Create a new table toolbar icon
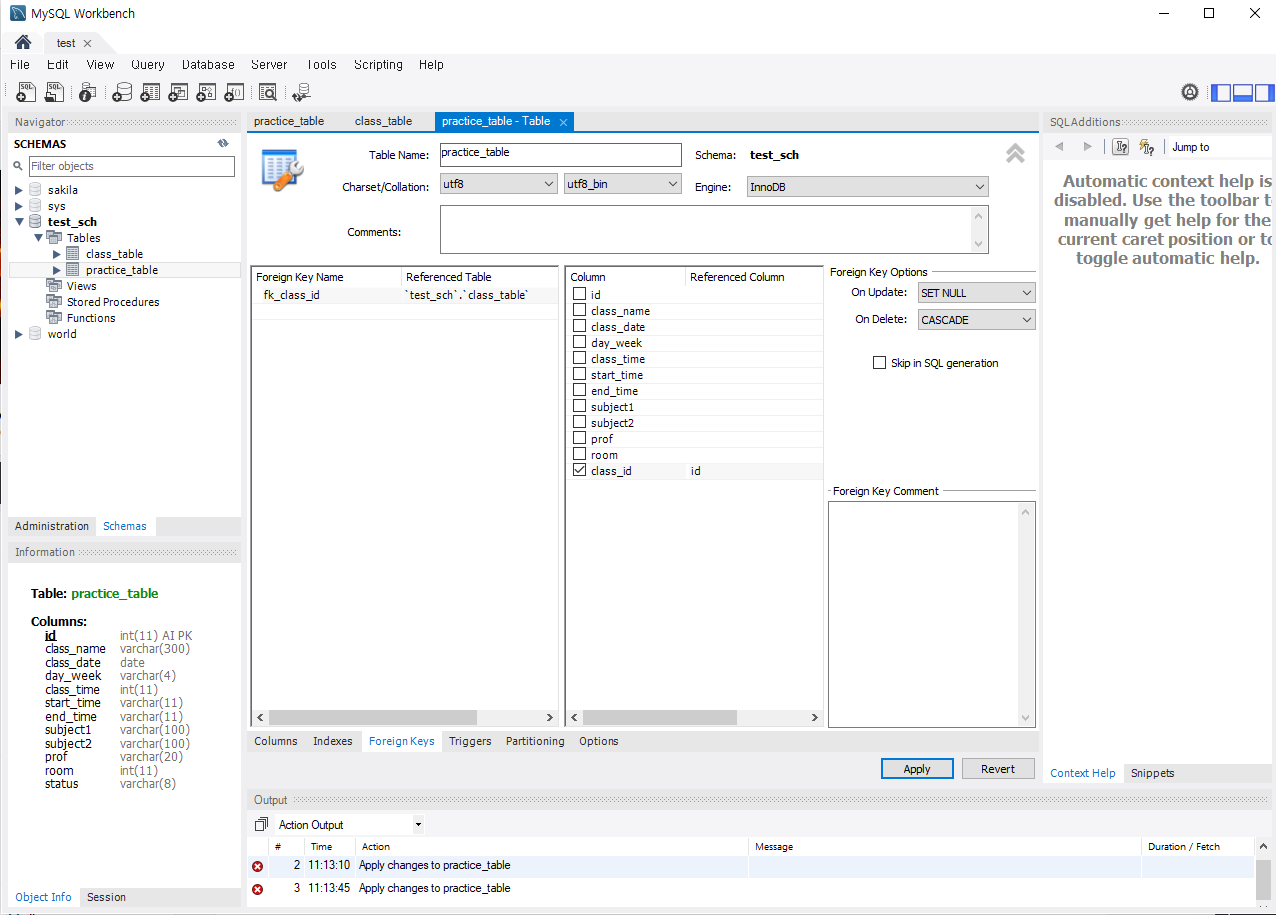1276x915 pixels. coord(150,93)
